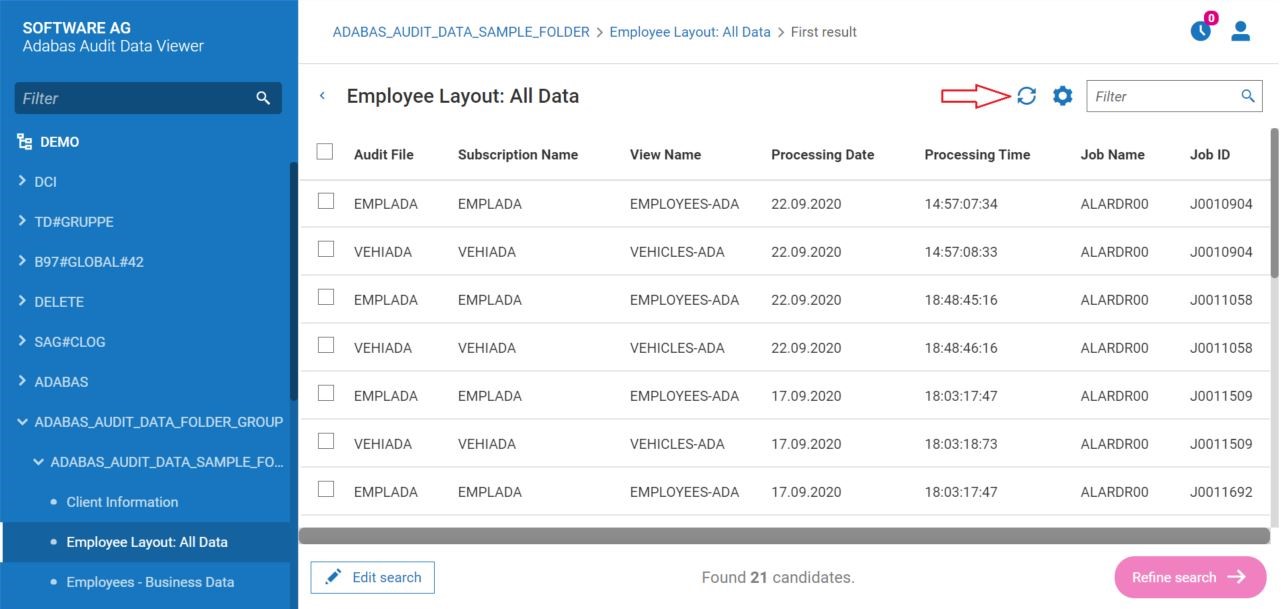Check the EMPLADA row at 18:48:45:16
The height and width of the screenshot is (609, 1281).
point(325,297)
